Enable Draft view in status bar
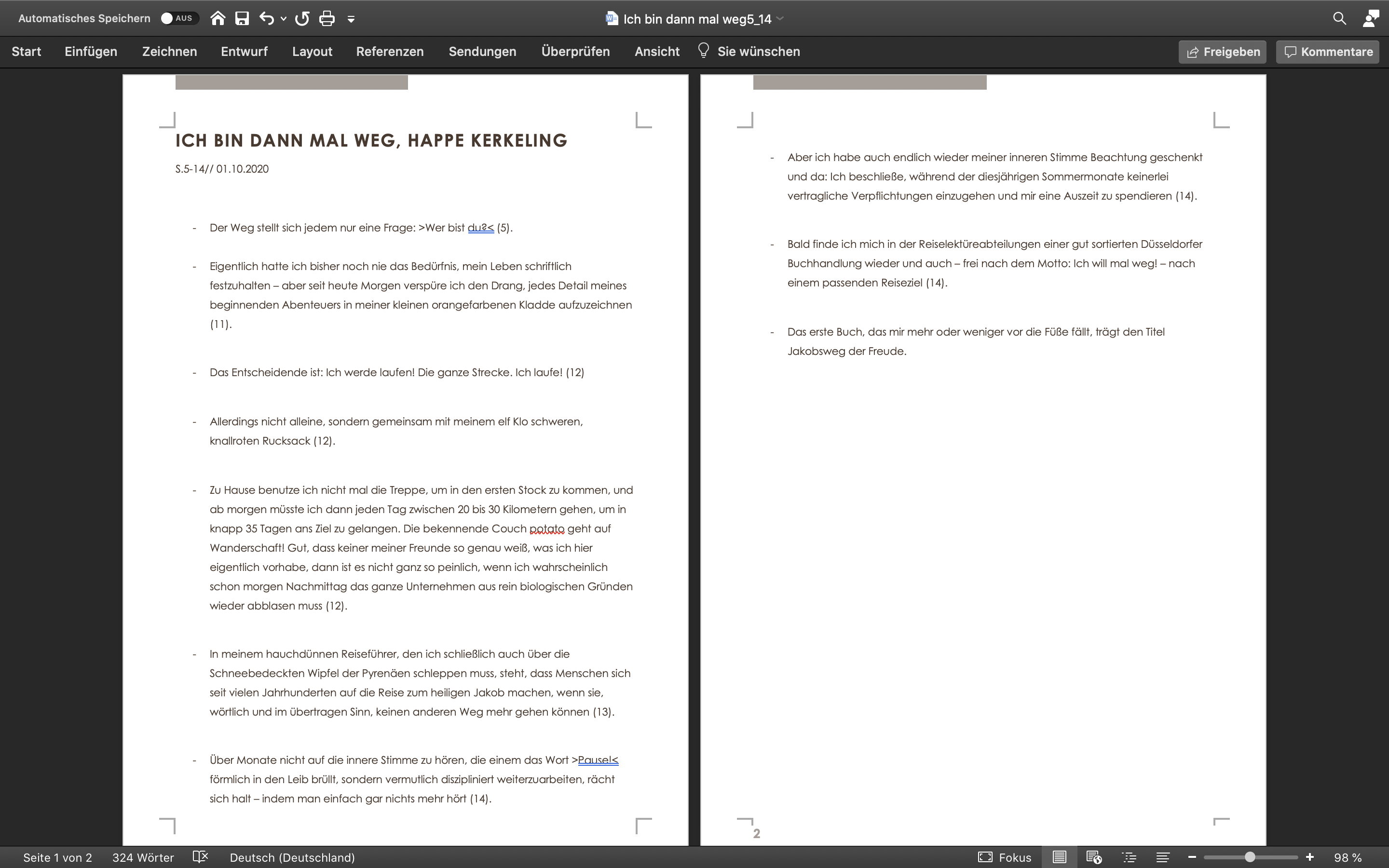The image size is (1389, 868). (1163, 857)
